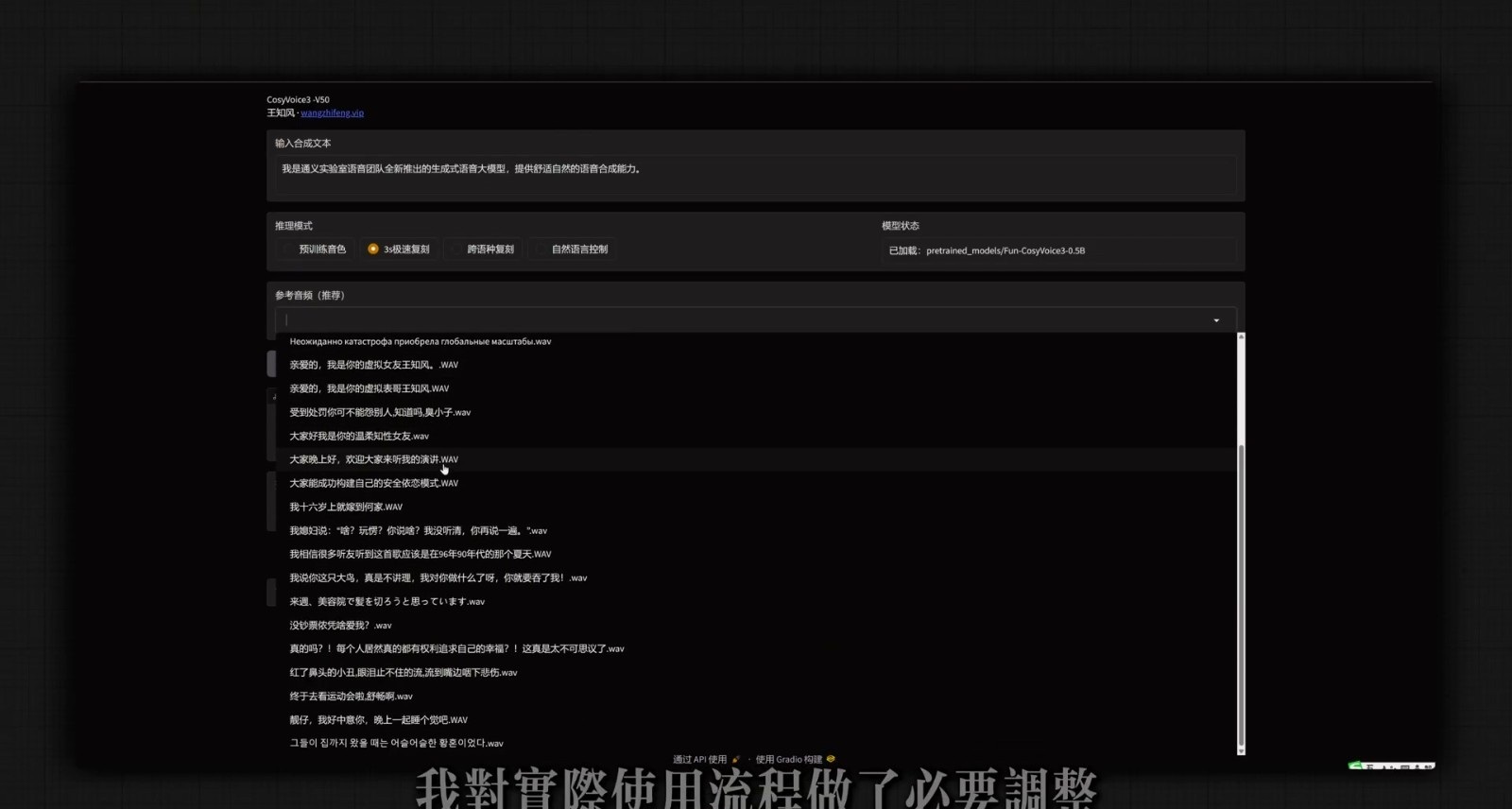Pick the Japanese '来週、美容院で' reference audio
Screen dimensions: 1512x809
(756, 601)
